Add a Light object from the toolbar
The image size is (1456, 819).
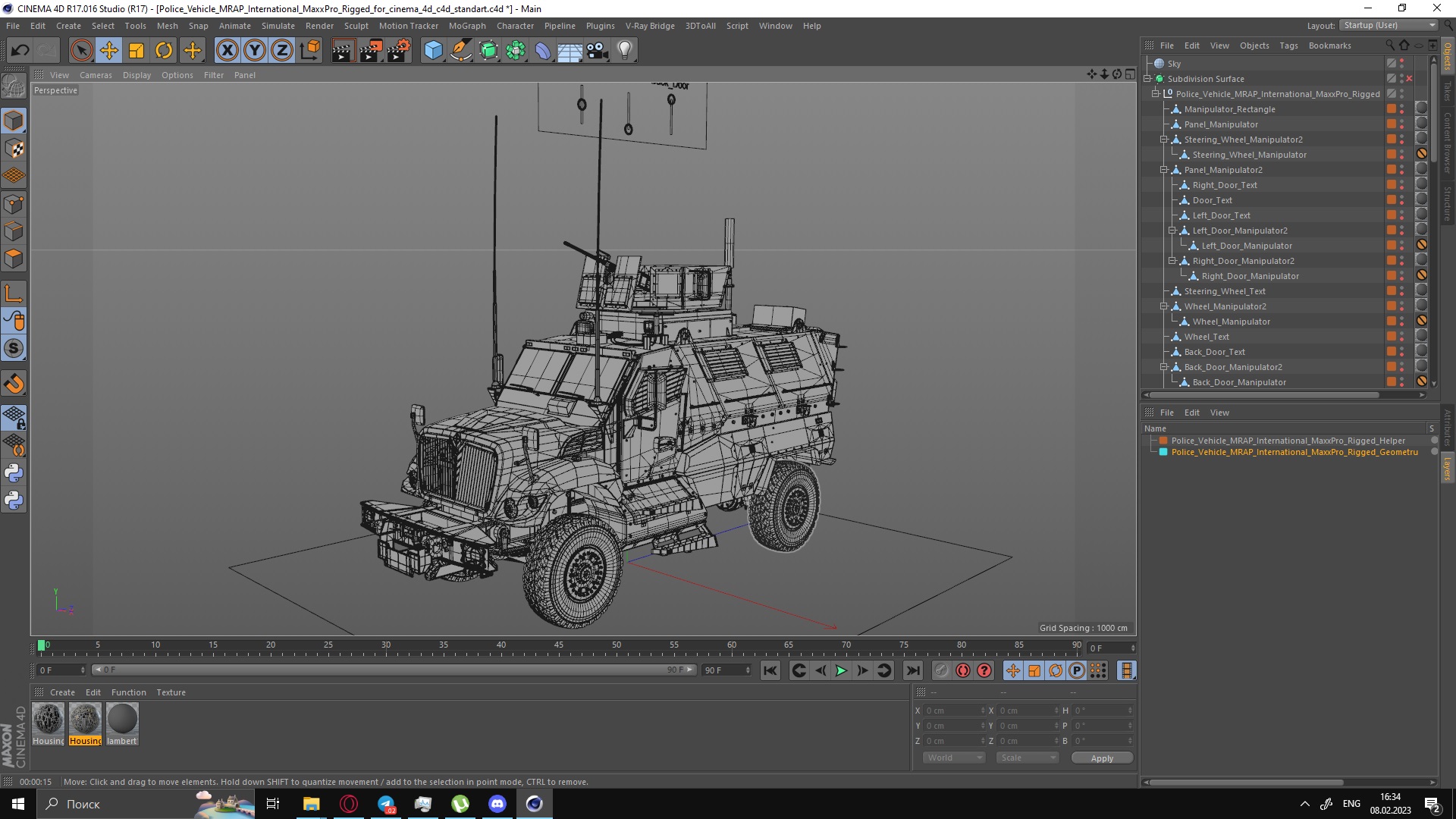tap(625, 51)
